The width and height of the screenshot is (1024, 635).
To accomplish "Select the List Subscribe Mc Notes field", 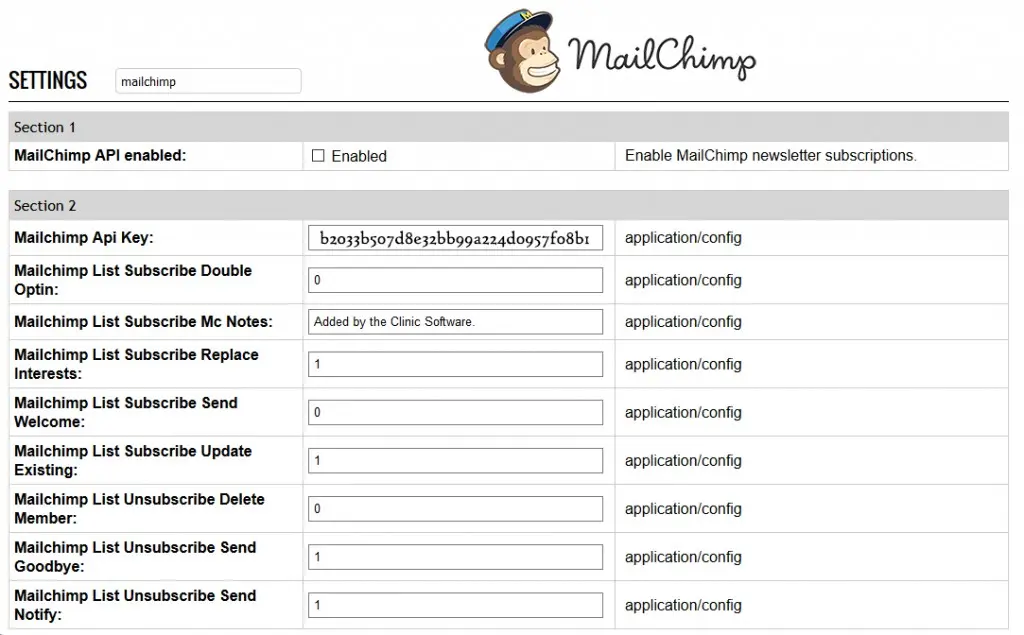I will [455, 322].
